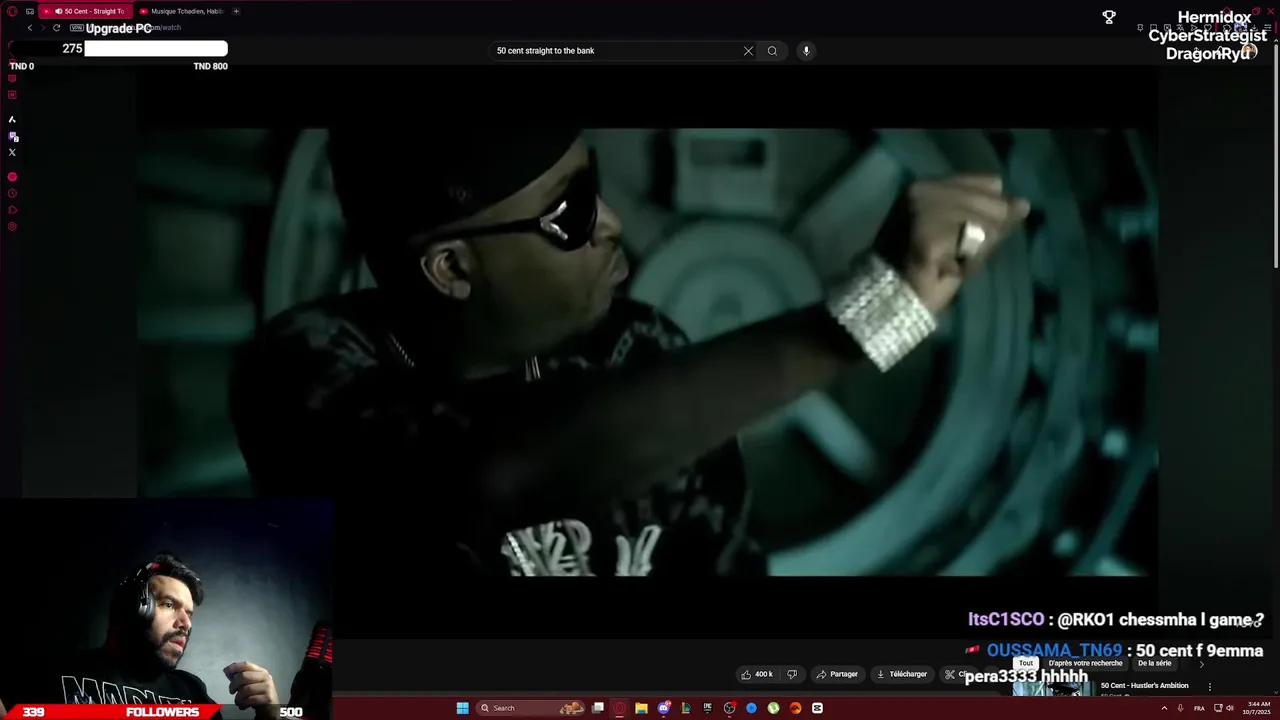
Task: Select the D'après votre recherche chip
Action: 1085,663
